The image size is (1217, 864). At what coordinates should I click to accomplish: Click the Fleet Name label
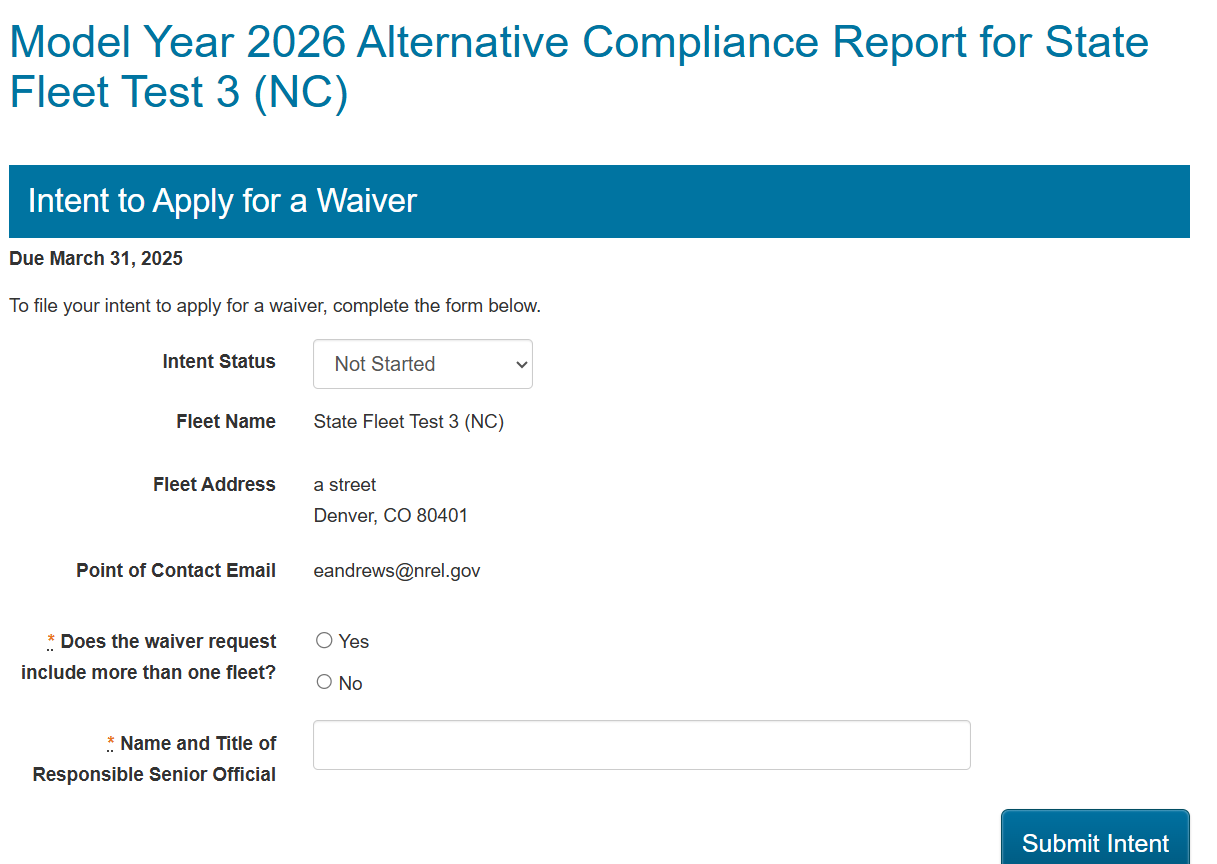(x=226, y=422)
